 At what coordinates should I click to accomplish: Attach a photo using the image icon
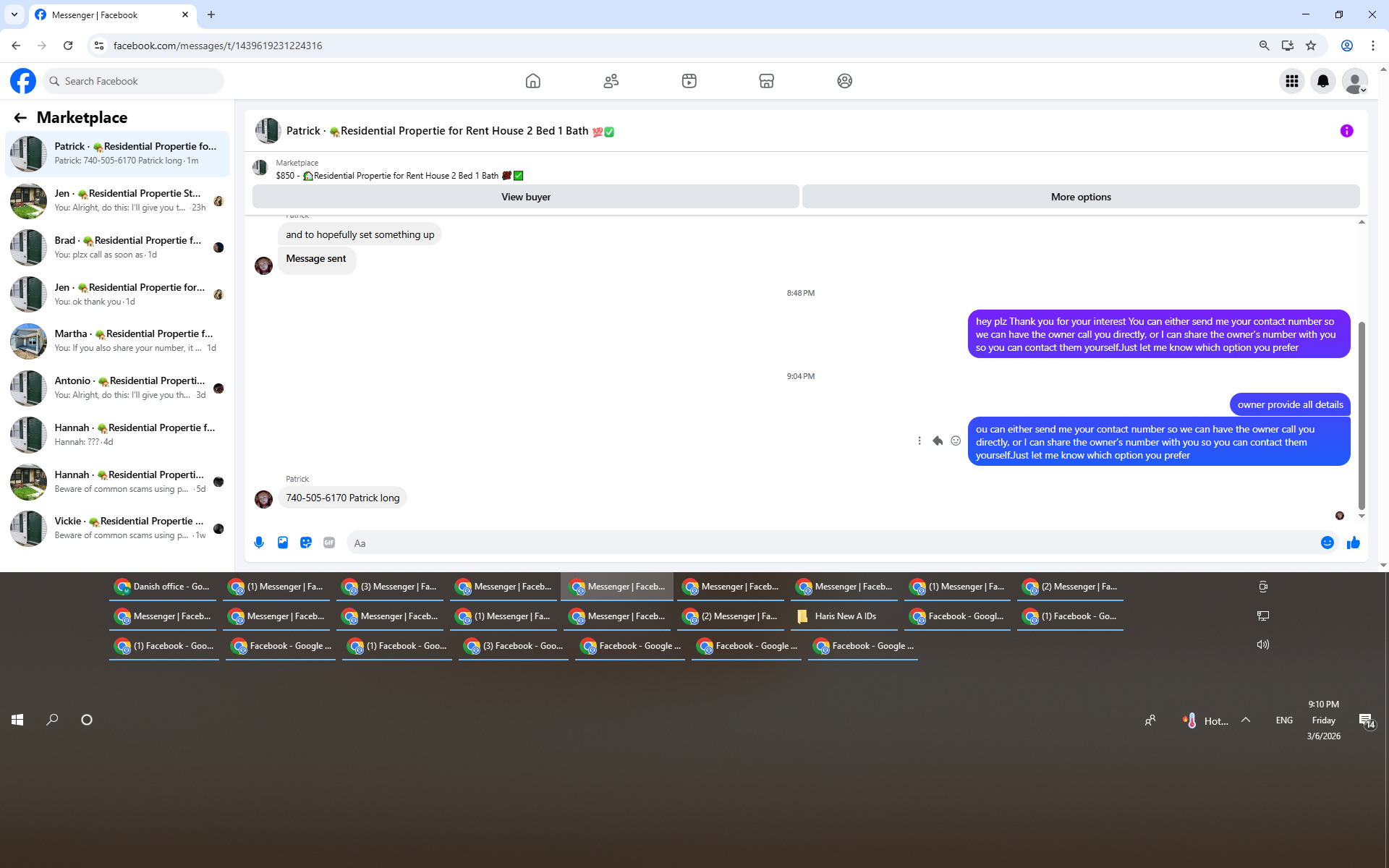283,542
